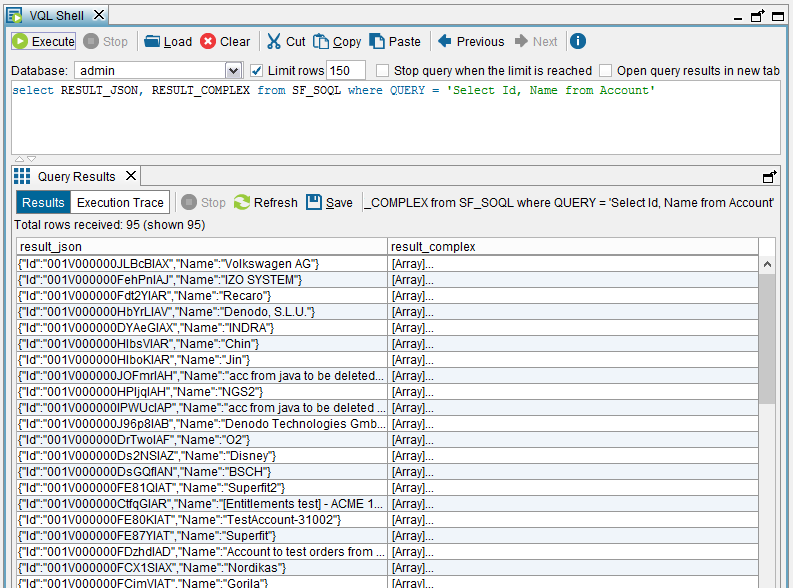
Task: Select the O2 row
Action: [387, 440]
